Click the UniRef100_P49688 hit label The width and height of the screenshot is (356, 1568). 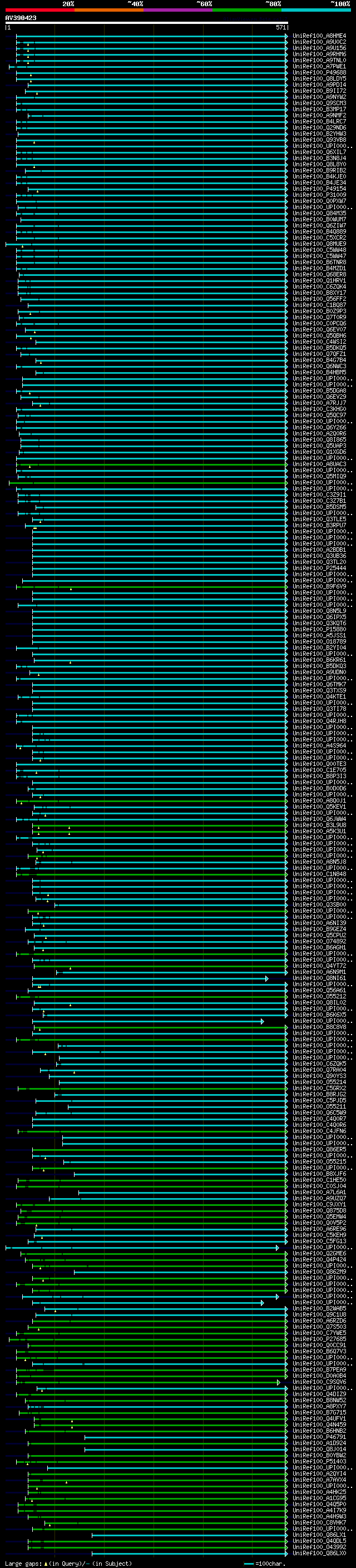click(319, 72)
